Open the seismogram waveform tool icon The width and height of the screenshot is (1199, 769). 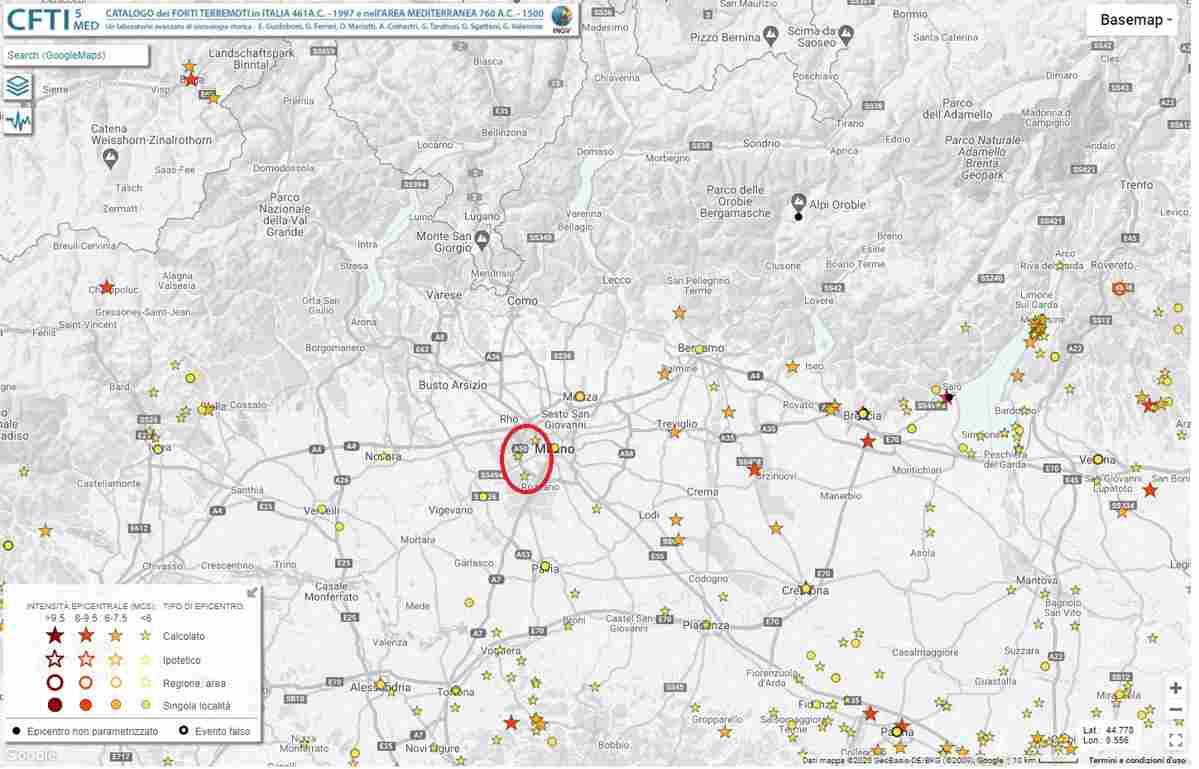pos(17,121)
